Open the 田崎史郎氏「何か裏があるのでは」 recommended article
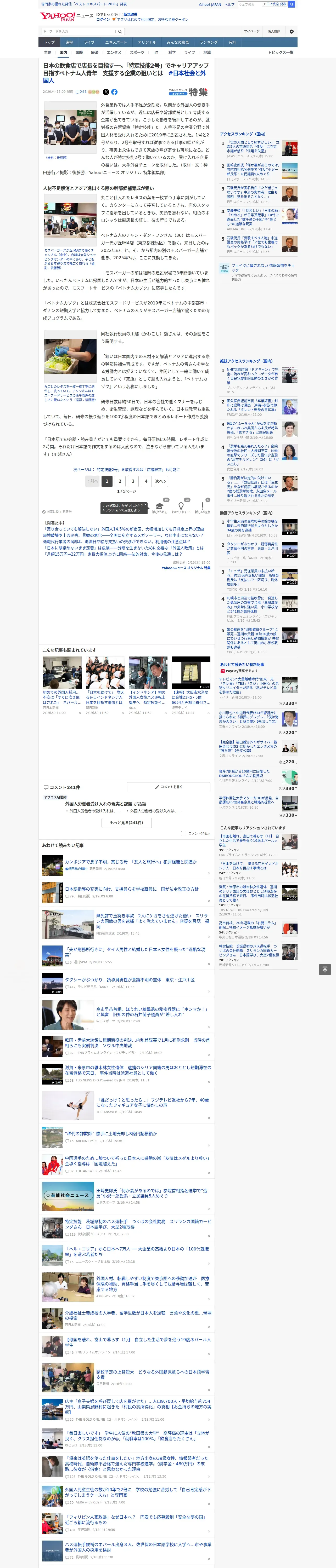The height and width of the screenshot is (1568, 336). click(151, 1192)
